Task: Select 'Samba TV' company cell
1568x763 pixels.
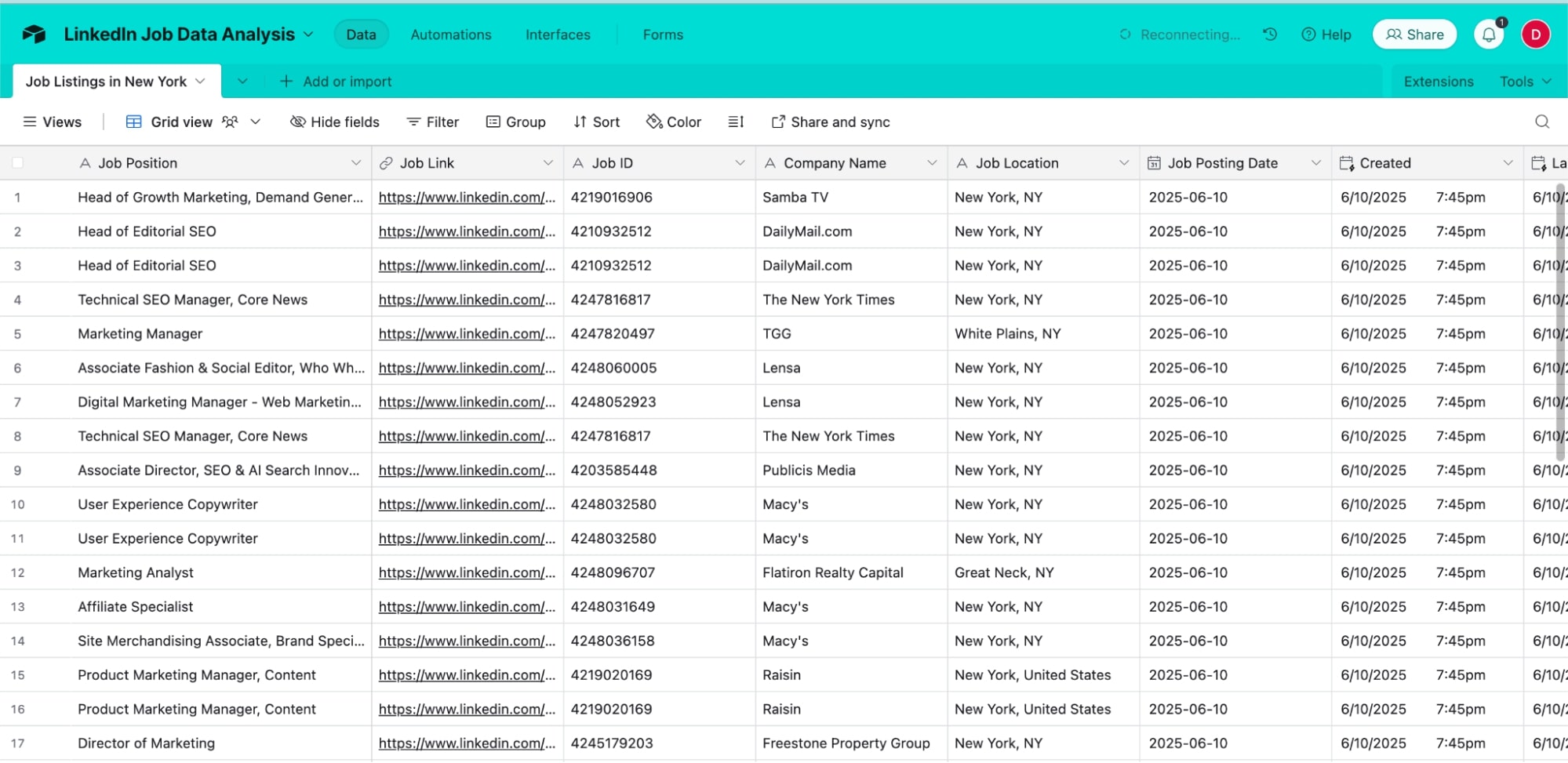Action: point(851,198)
